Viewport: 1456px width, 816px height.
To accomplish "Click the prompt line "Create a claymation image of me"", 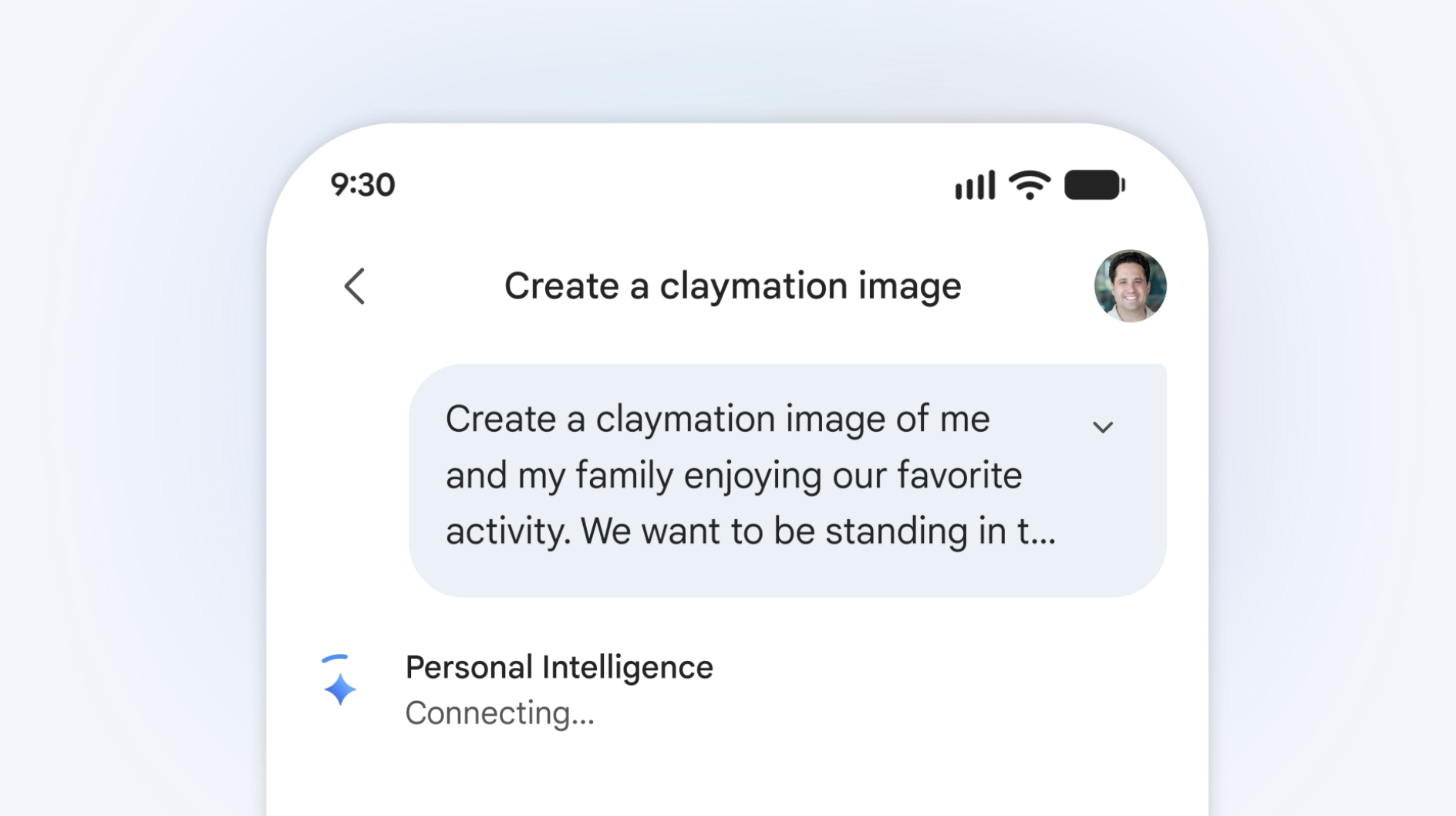I will tap(717, 420).
